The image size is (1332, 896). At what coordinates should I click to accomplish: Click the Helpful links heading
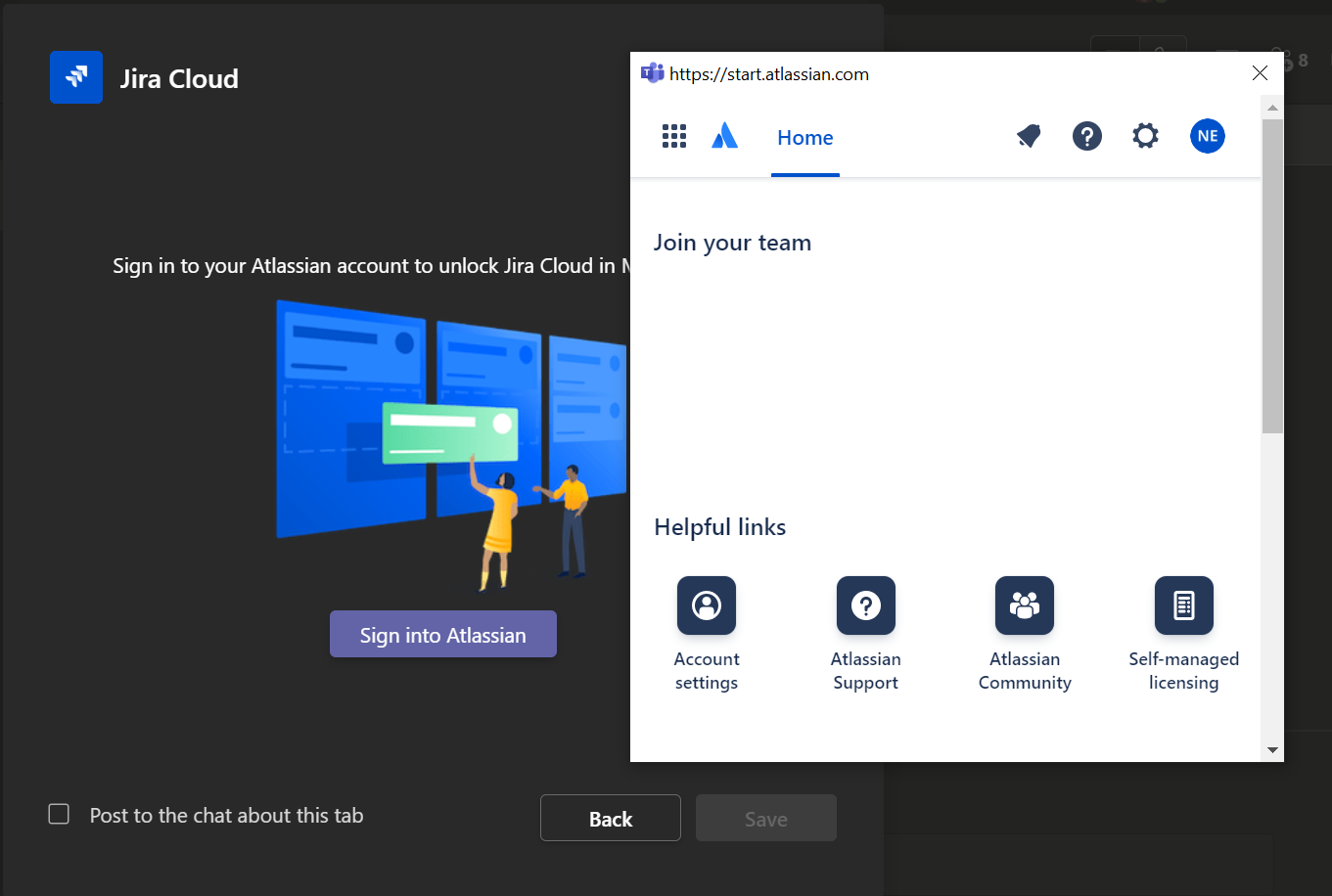coord(720,527)
